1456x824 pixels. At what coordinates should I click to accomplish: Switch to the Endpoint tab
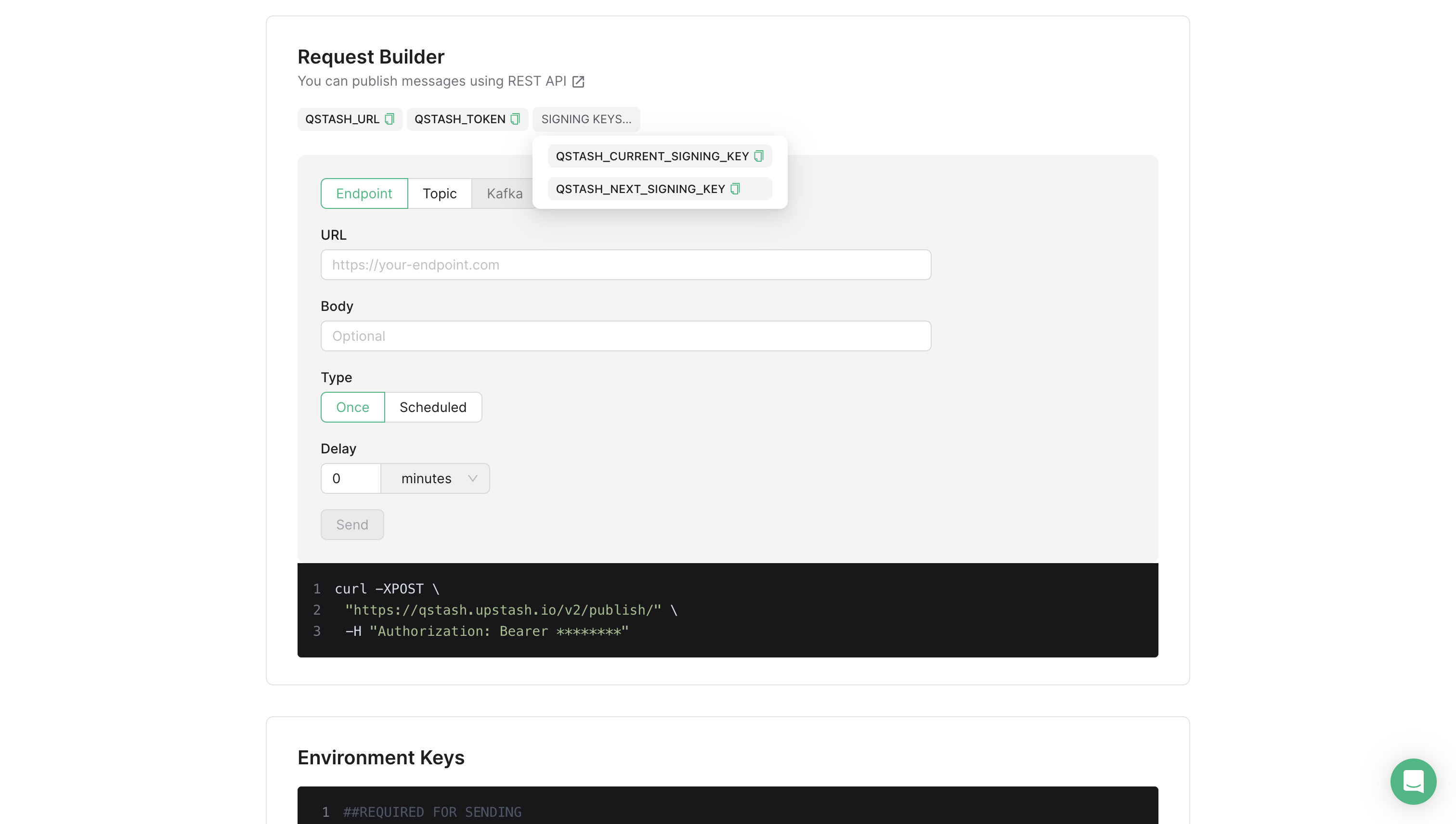(363, 193)
